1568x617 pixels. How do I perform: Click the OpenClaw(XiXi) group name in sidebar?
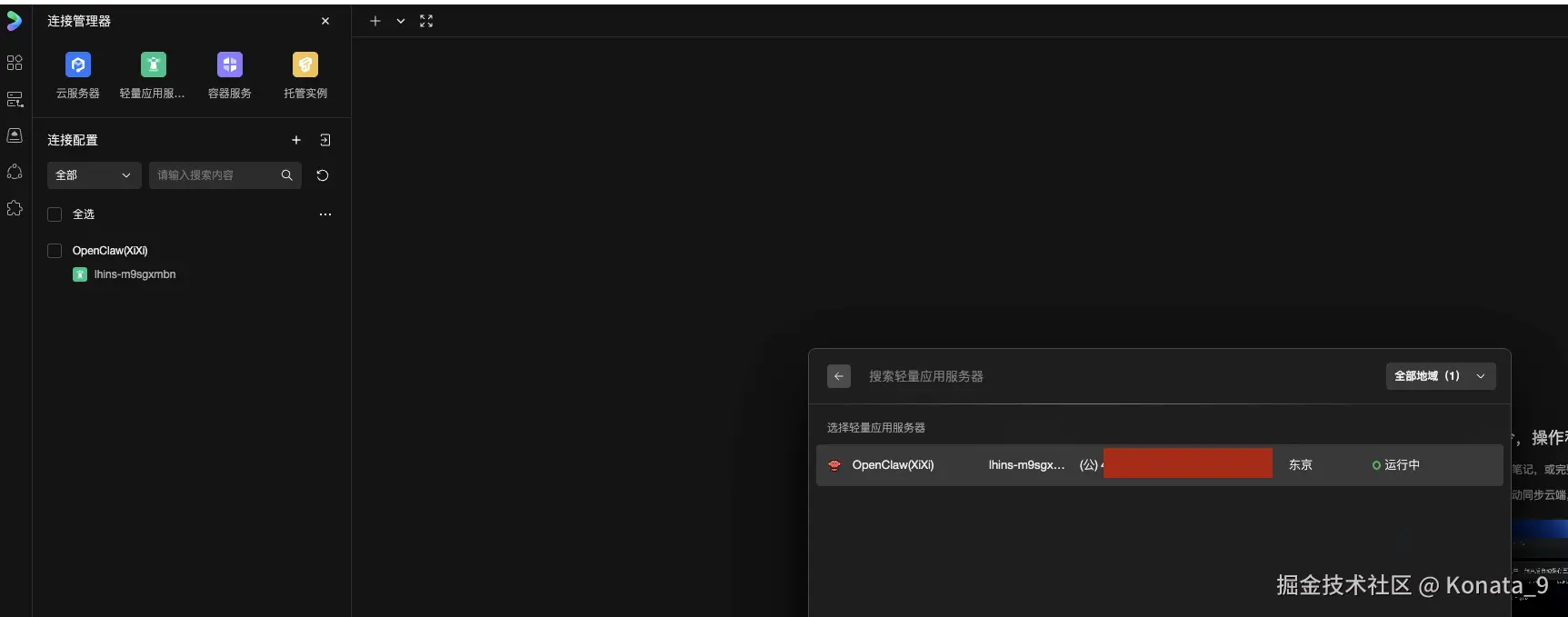[110, 251]
